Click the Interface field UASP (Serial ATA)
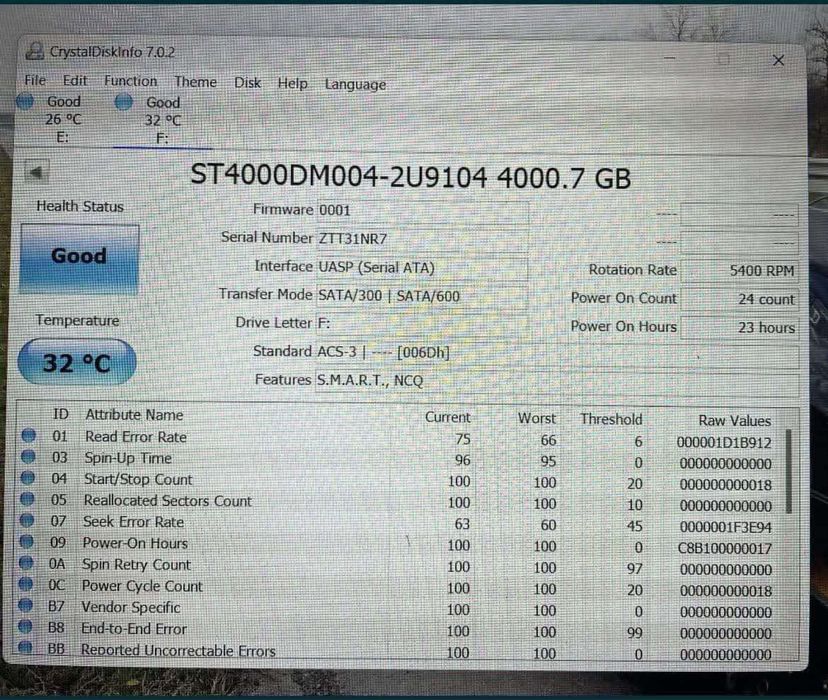This screenshot has height=700, width=828. (x=422, y=268)
